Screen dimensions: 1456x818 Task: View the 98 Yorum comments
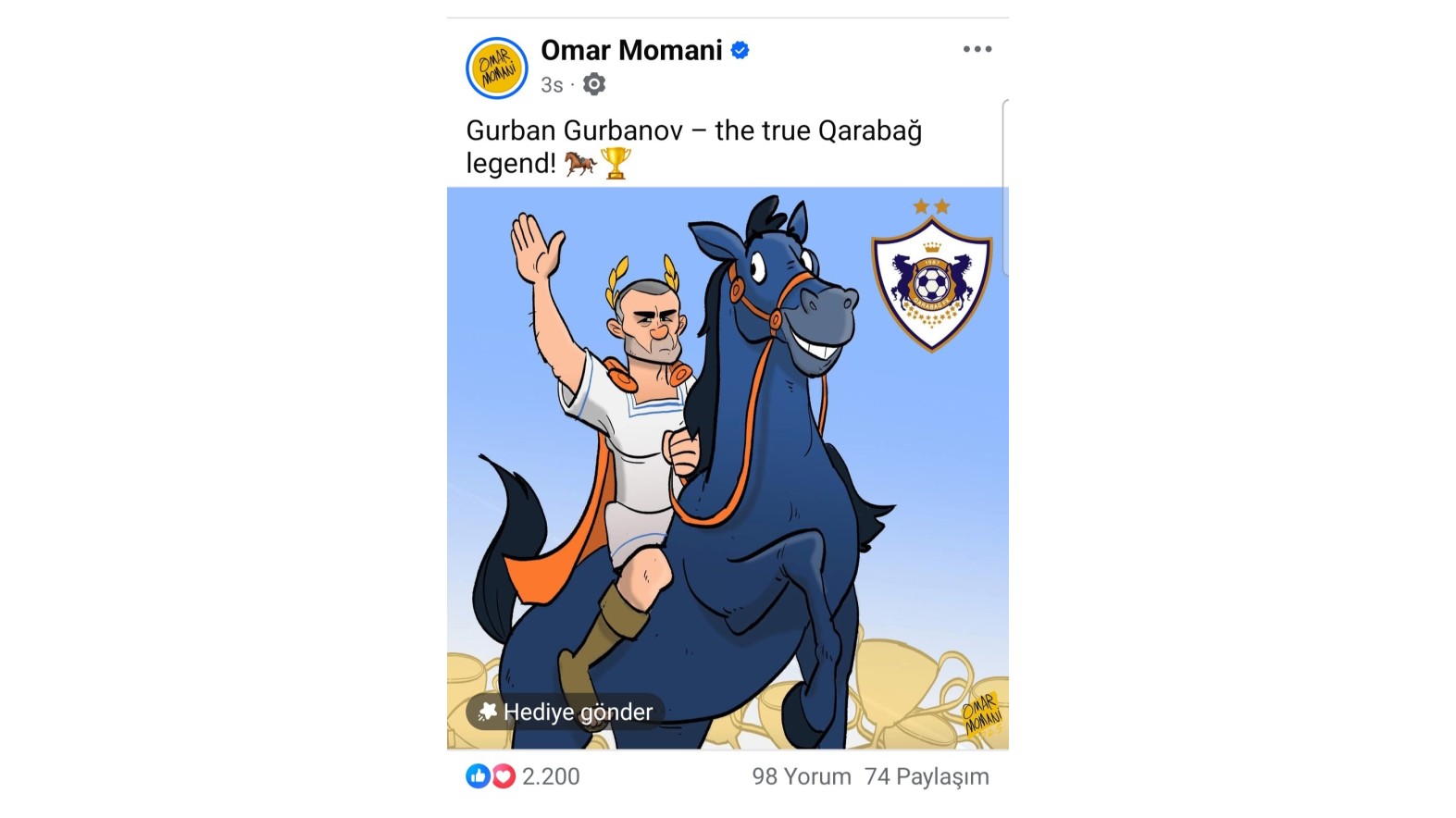[802, 776]
